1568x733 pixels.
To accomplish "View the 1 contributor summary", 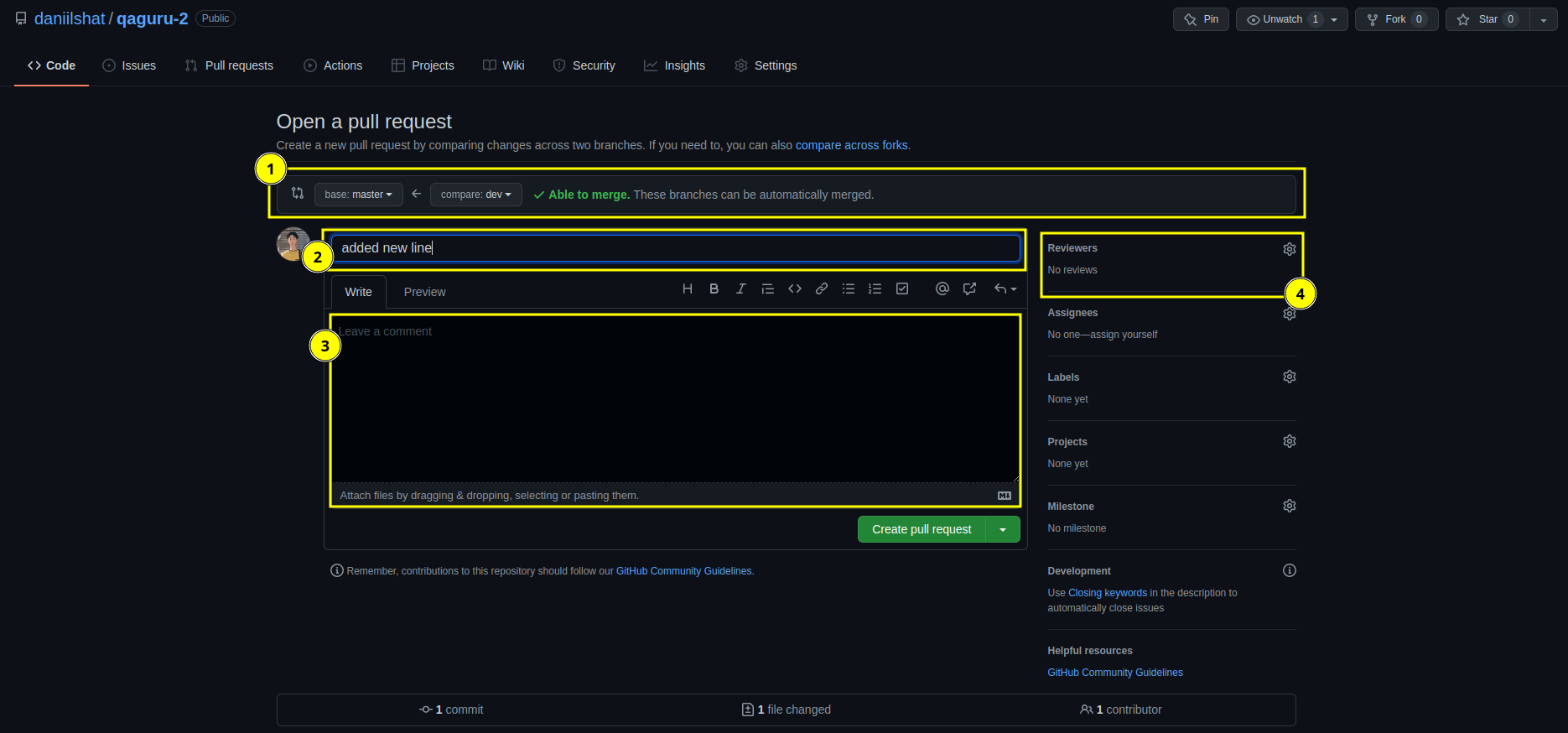I will pos(1121,710).
